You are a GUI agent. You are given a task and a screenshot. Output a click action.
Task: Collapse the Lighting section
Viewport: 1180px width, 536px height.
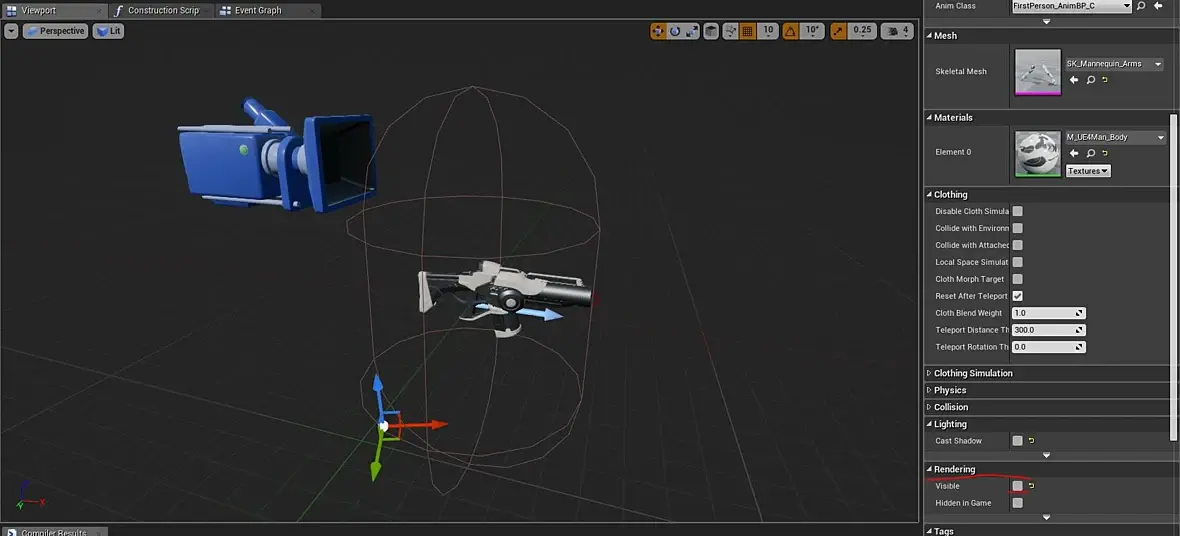pyautogui.click(x=929, y=424)
